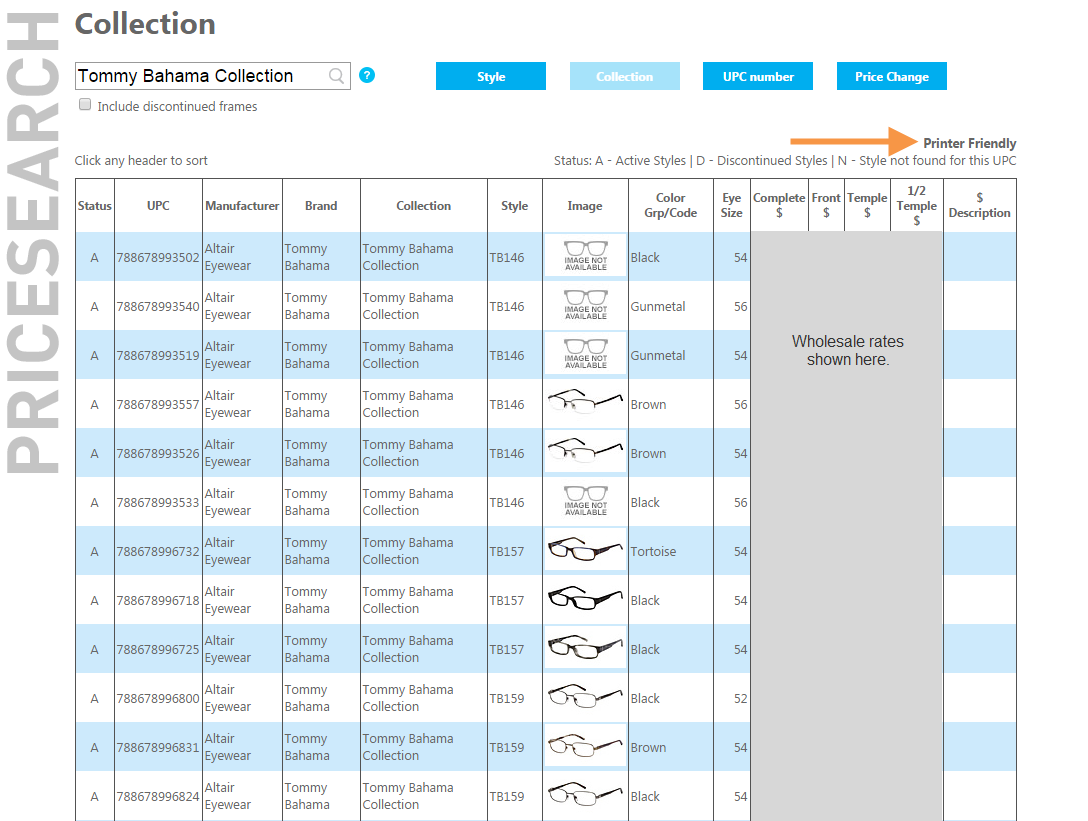Sort by Color Grp/Code header
The image size is (1088, 821).
[x=670, y=205]
